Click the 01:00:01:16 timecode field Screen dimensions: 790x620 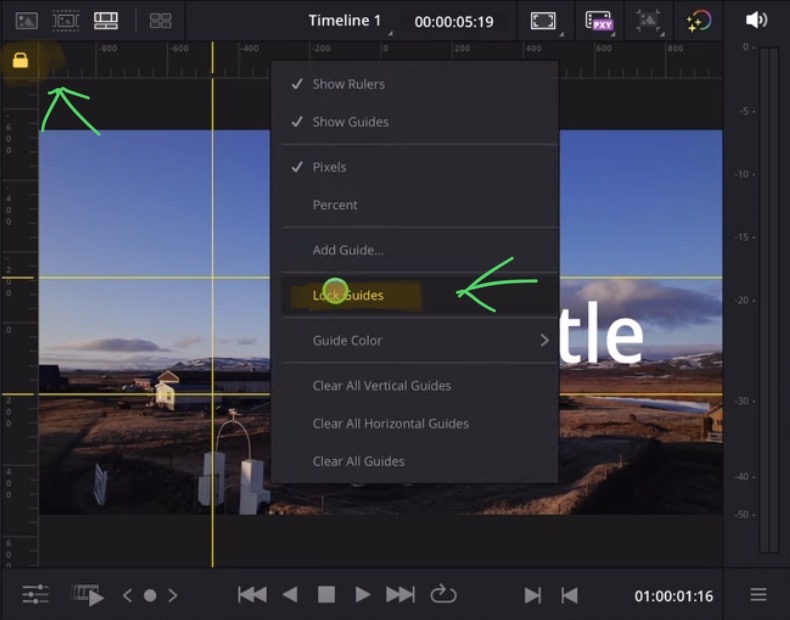coord(674,596)
